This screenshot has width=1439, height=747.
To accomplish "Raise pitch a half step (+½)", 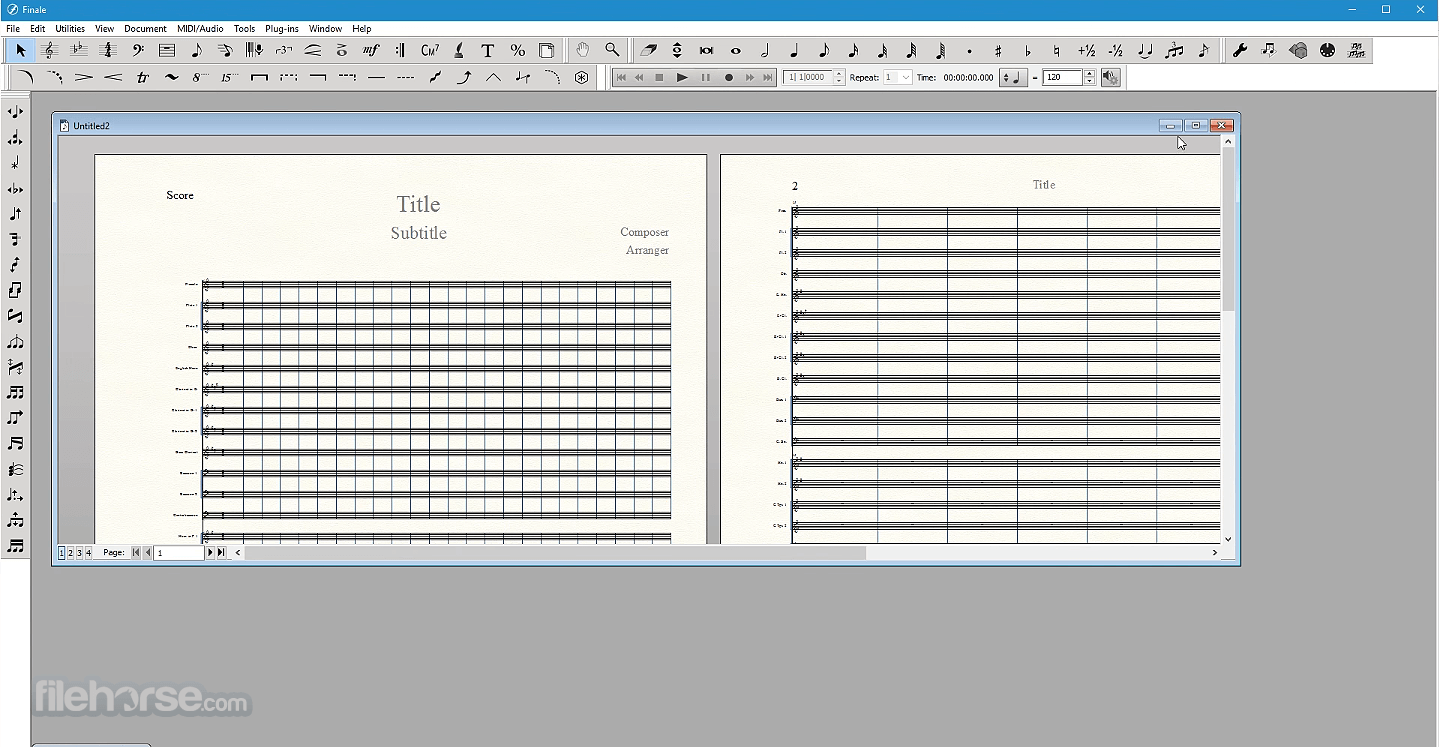I will pos(1086,50).
